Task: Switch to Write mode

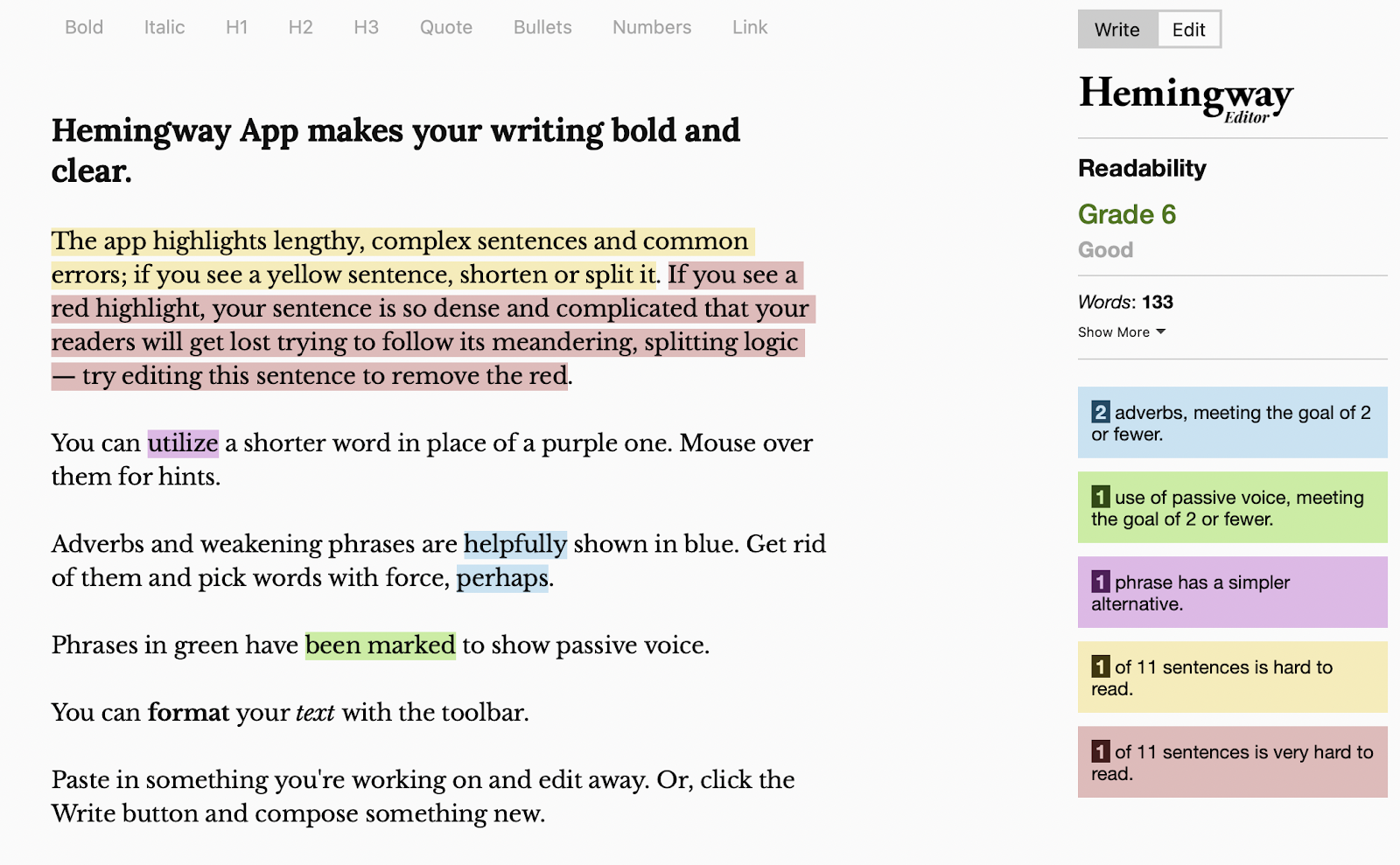Action: pyautogui.click(x=1117, y=30)
